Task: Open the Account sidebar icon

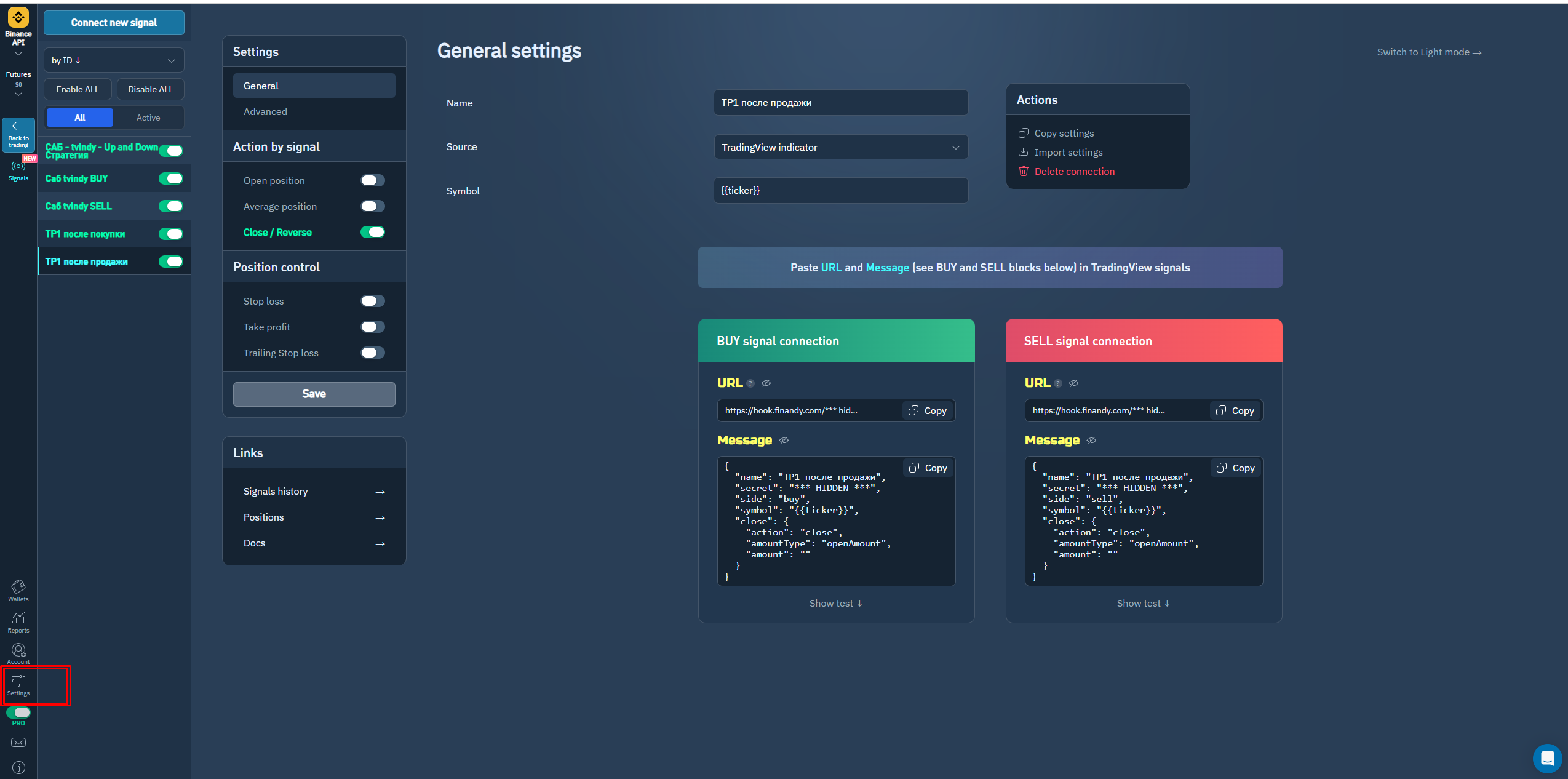Action: click(18, 650)
